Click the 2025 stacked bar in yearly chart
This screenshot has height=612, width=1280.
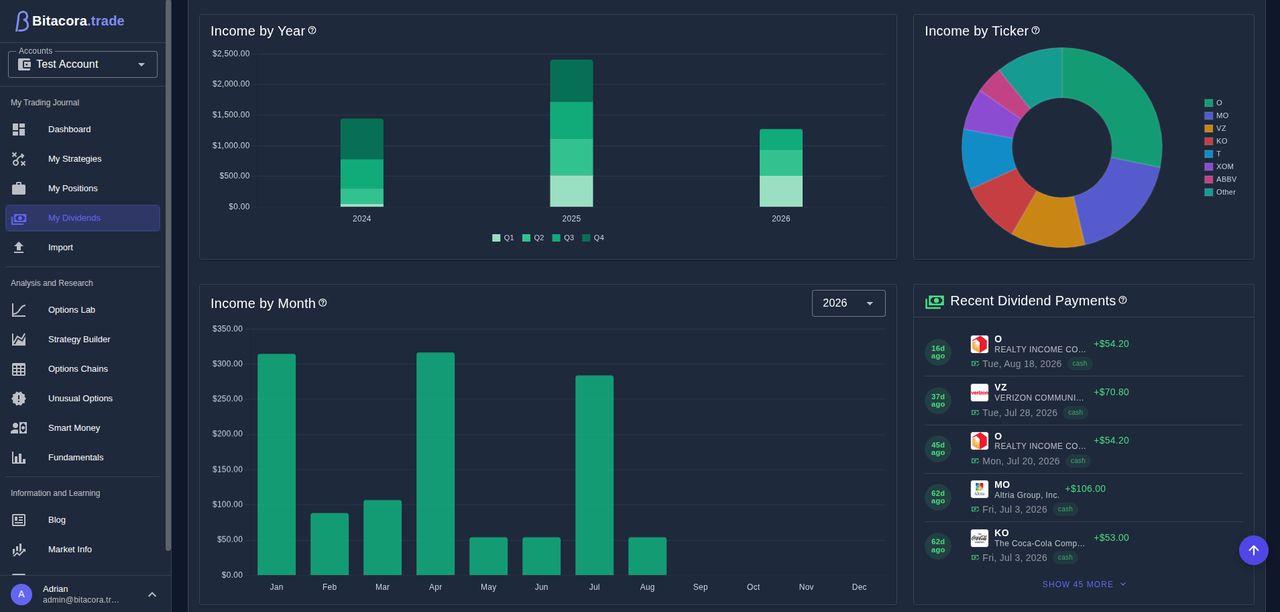(571, 133)
